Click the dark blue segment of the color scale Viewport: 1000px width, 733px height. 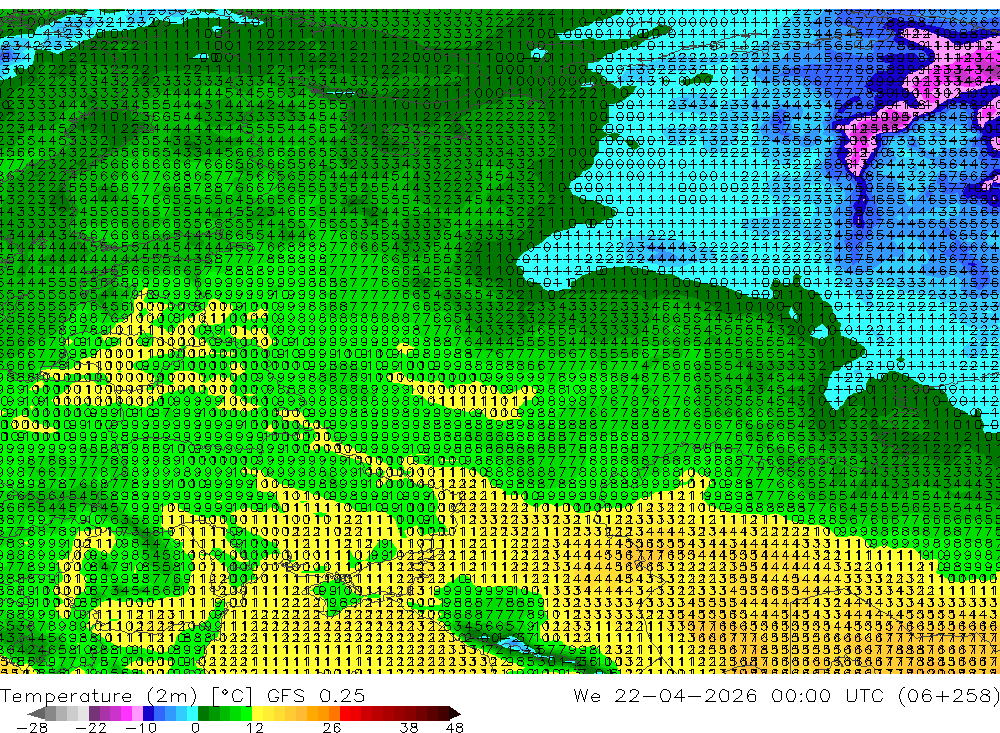point(148,713)
